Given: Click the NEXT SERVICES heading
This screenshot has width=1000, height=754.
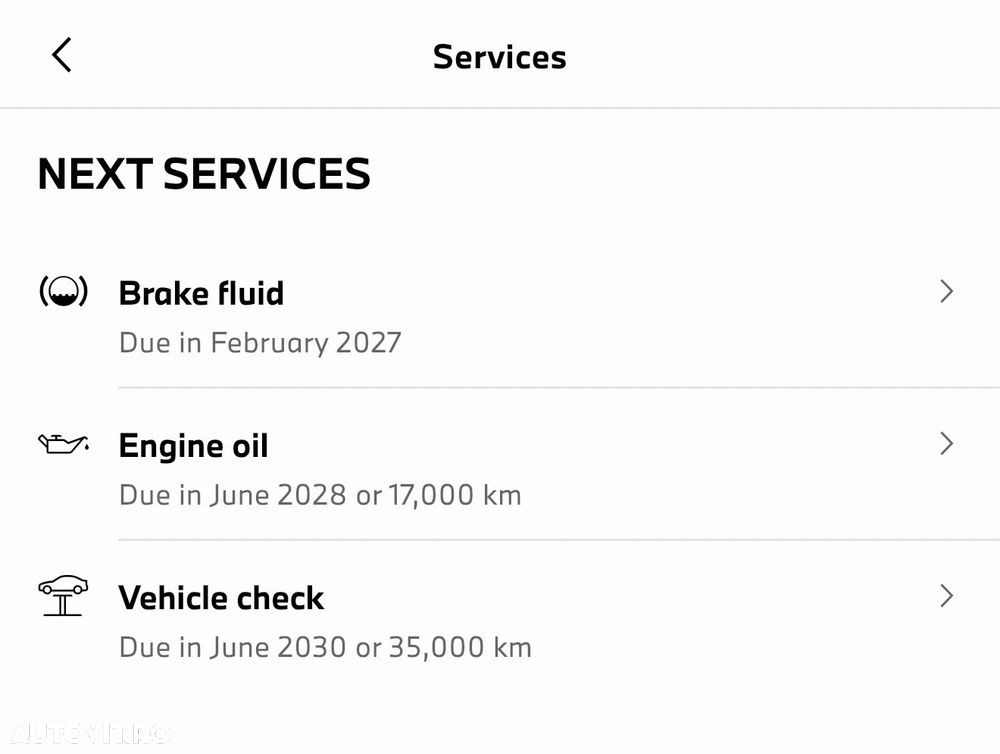Looking at the screenshot, I should point(204,174).
